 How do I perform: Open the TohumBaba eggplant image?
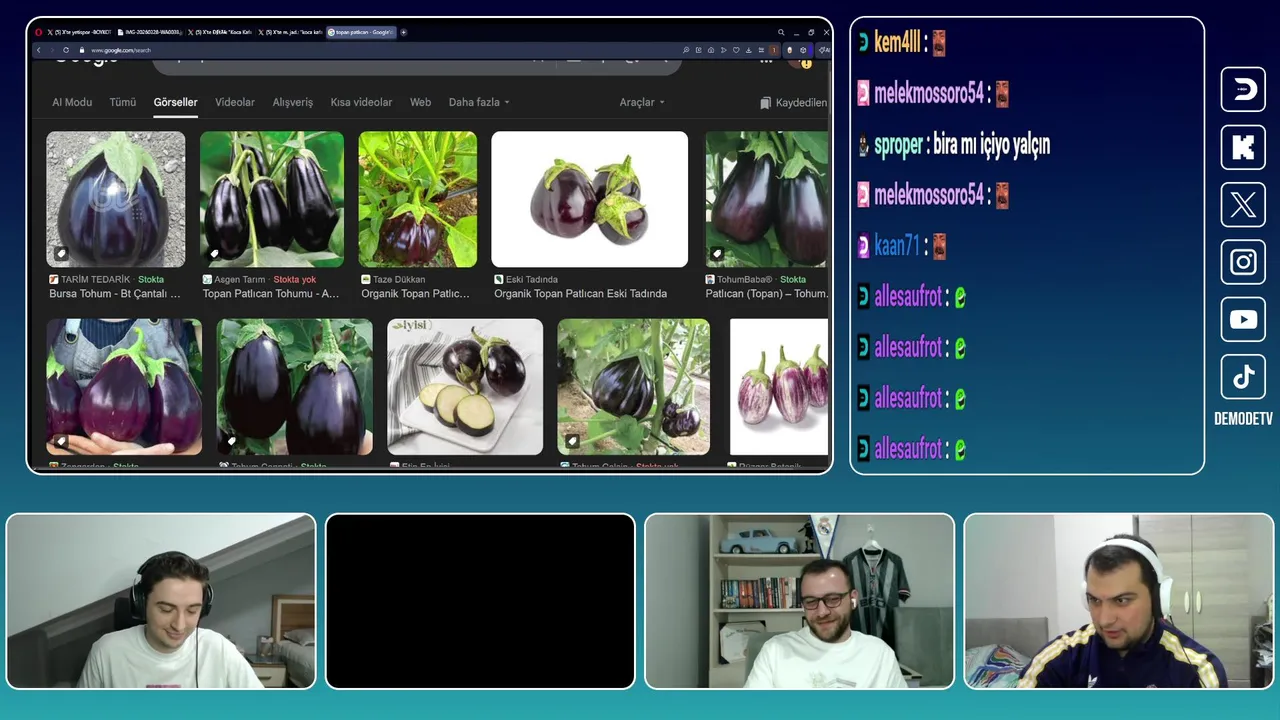[x=767, y=199]
